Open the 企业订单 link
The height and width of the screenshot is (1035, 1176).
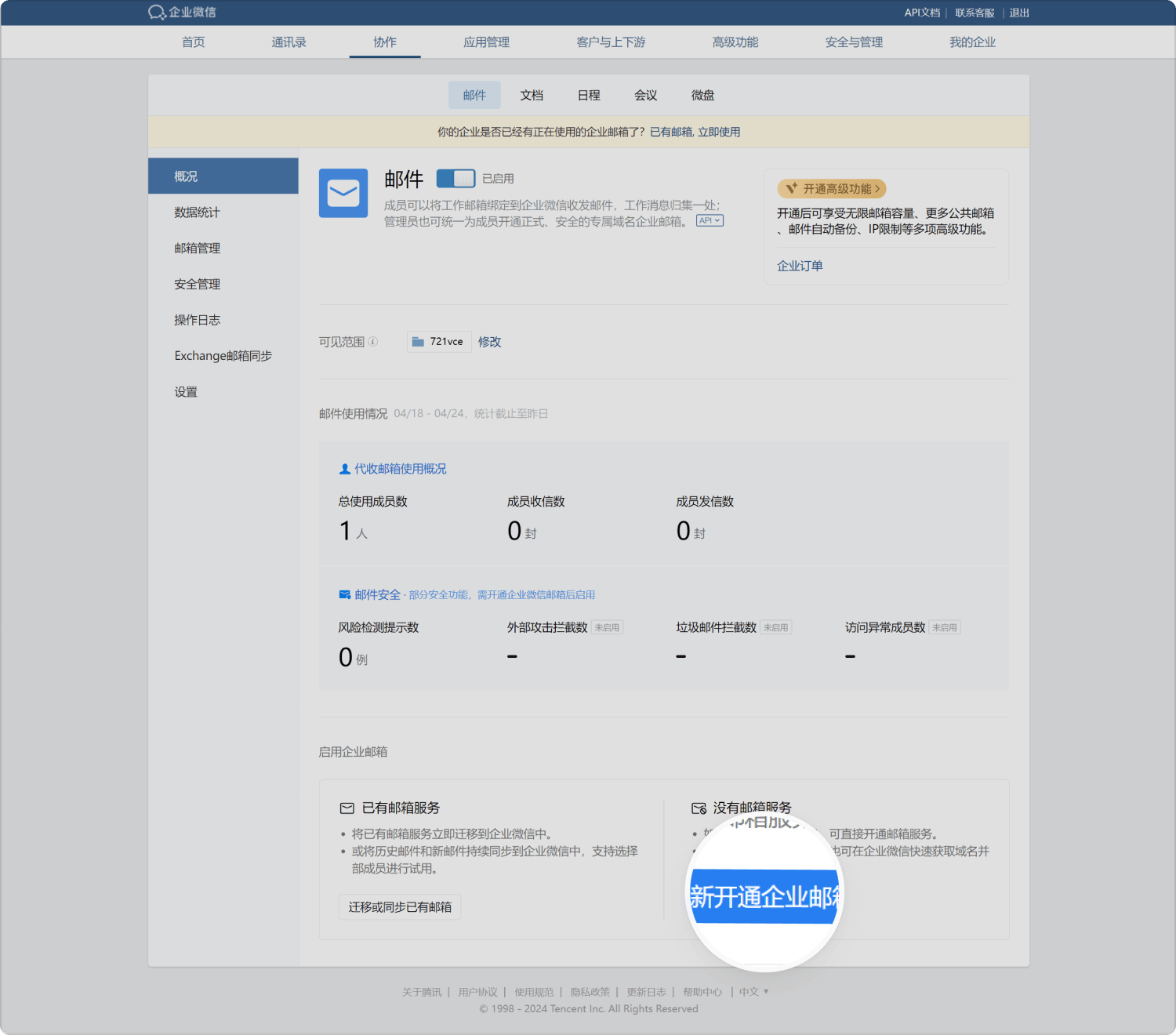point(800,266)
